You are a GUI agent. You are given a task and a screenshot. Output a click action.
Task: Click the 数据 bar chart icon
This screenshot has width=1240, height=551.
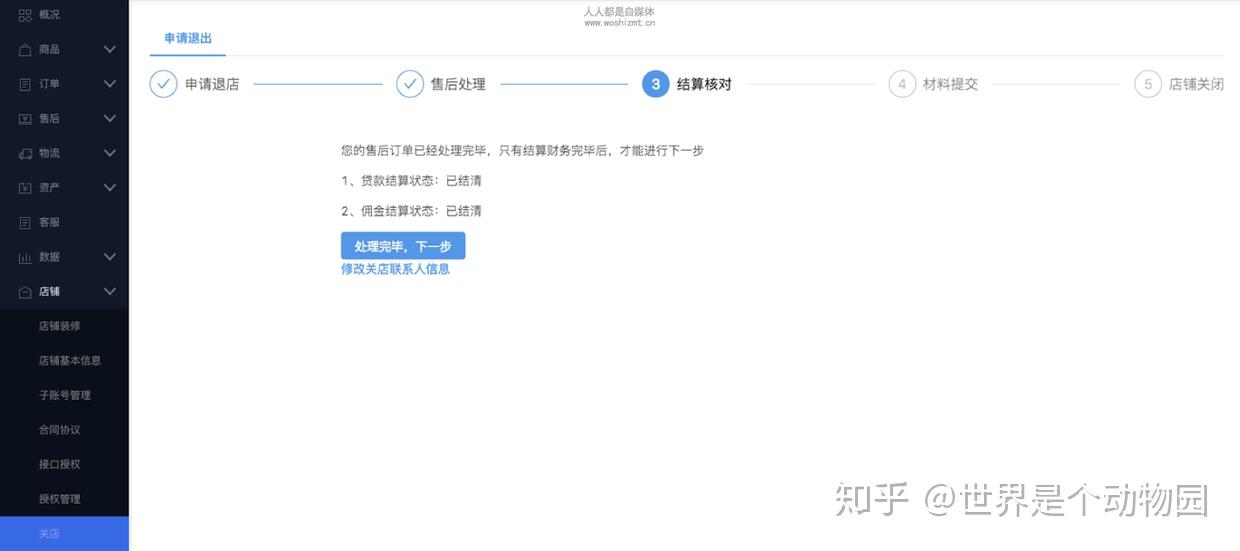(25, 257)
